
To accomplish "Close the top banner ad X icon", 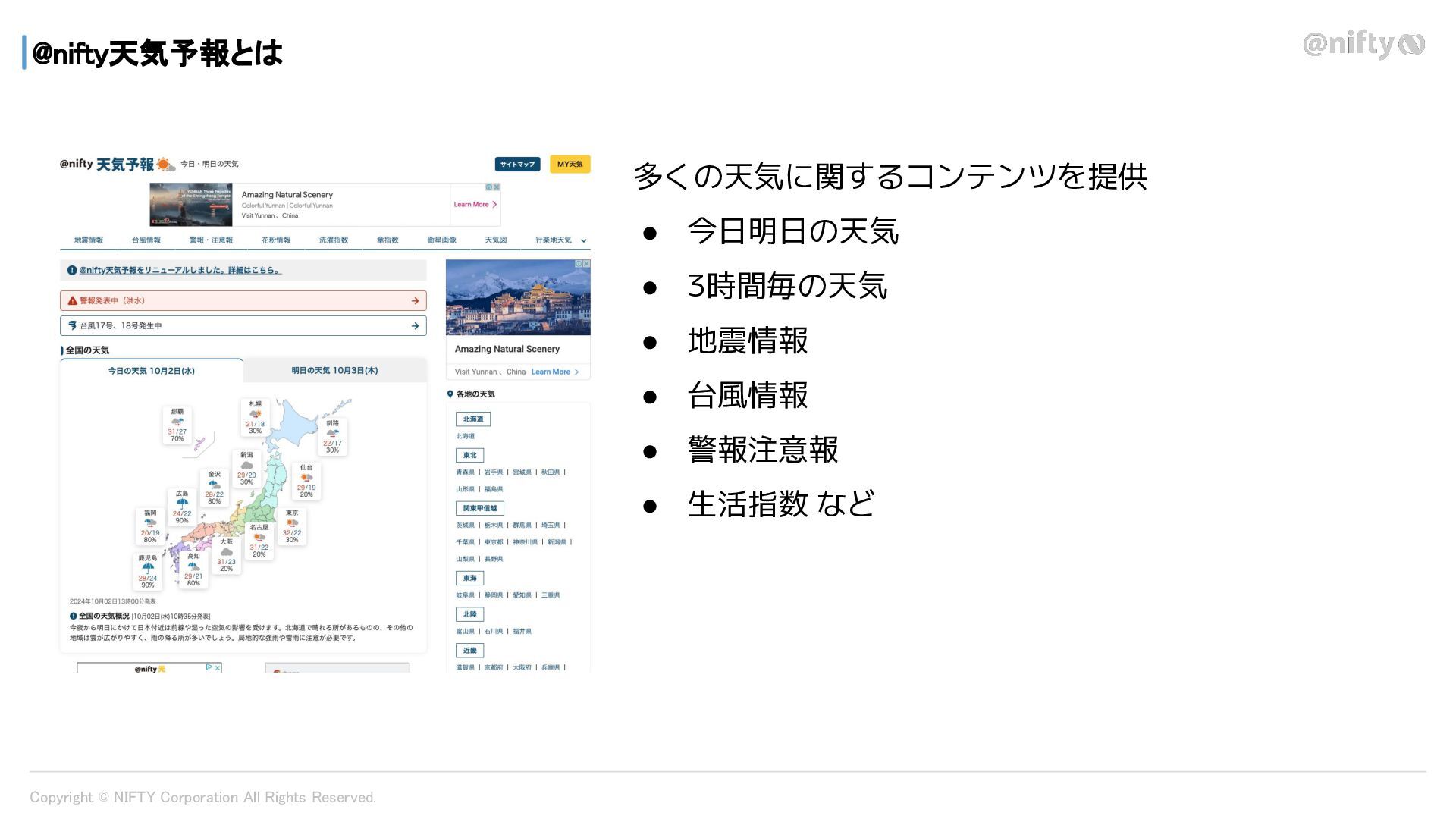I will click(x=497, y=187).
